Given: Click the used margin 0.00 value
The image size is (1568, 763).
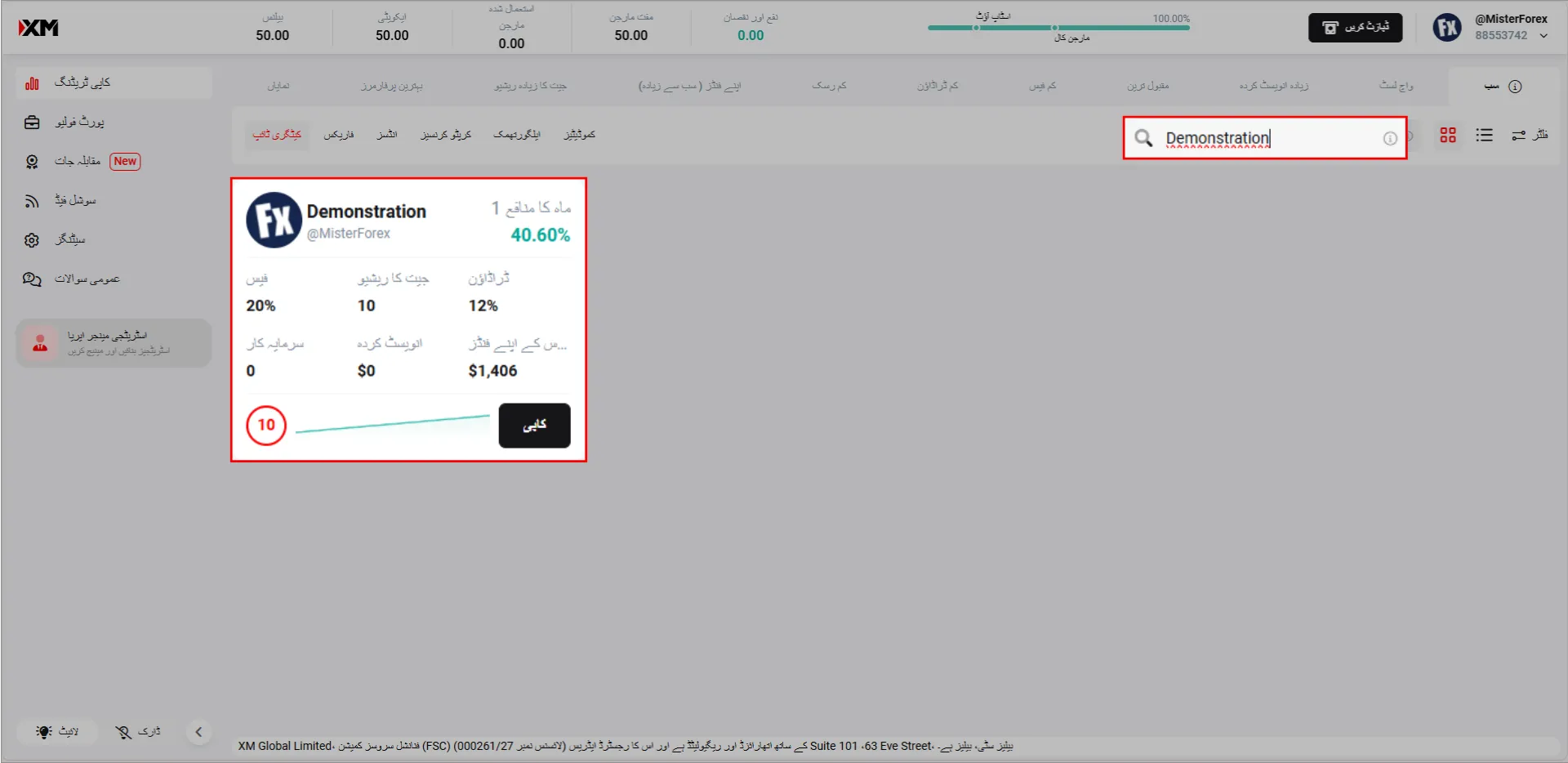Looking at the screenshot, I should [x=511, y=44].
